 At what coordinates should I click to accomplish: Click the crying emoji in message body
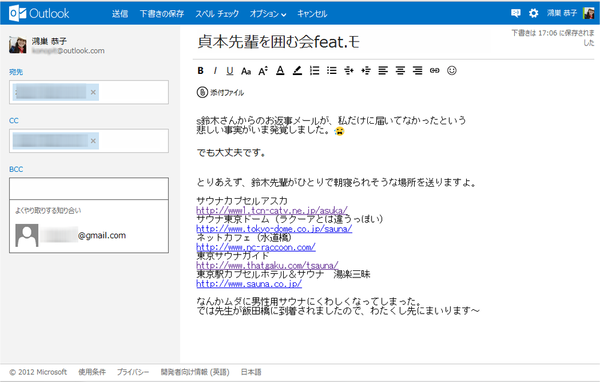click(339, 131)
